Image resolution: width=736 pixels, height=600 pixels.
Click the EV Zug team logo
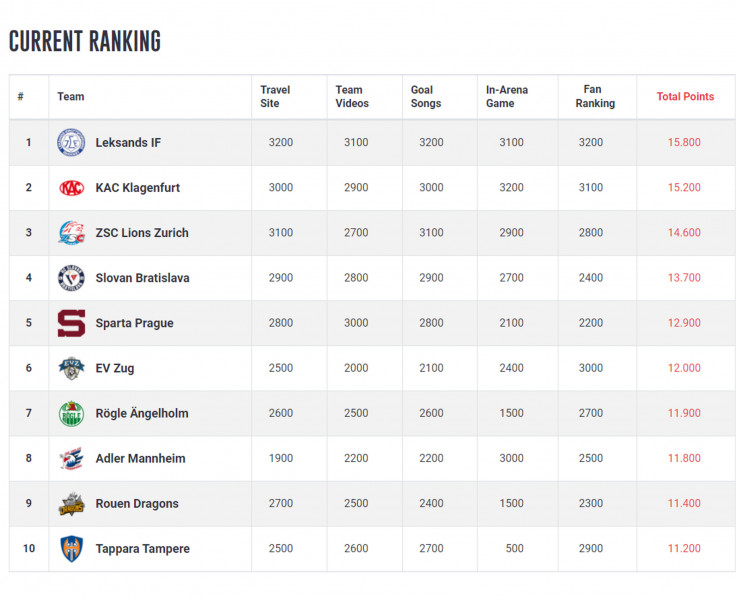(71, 368)
